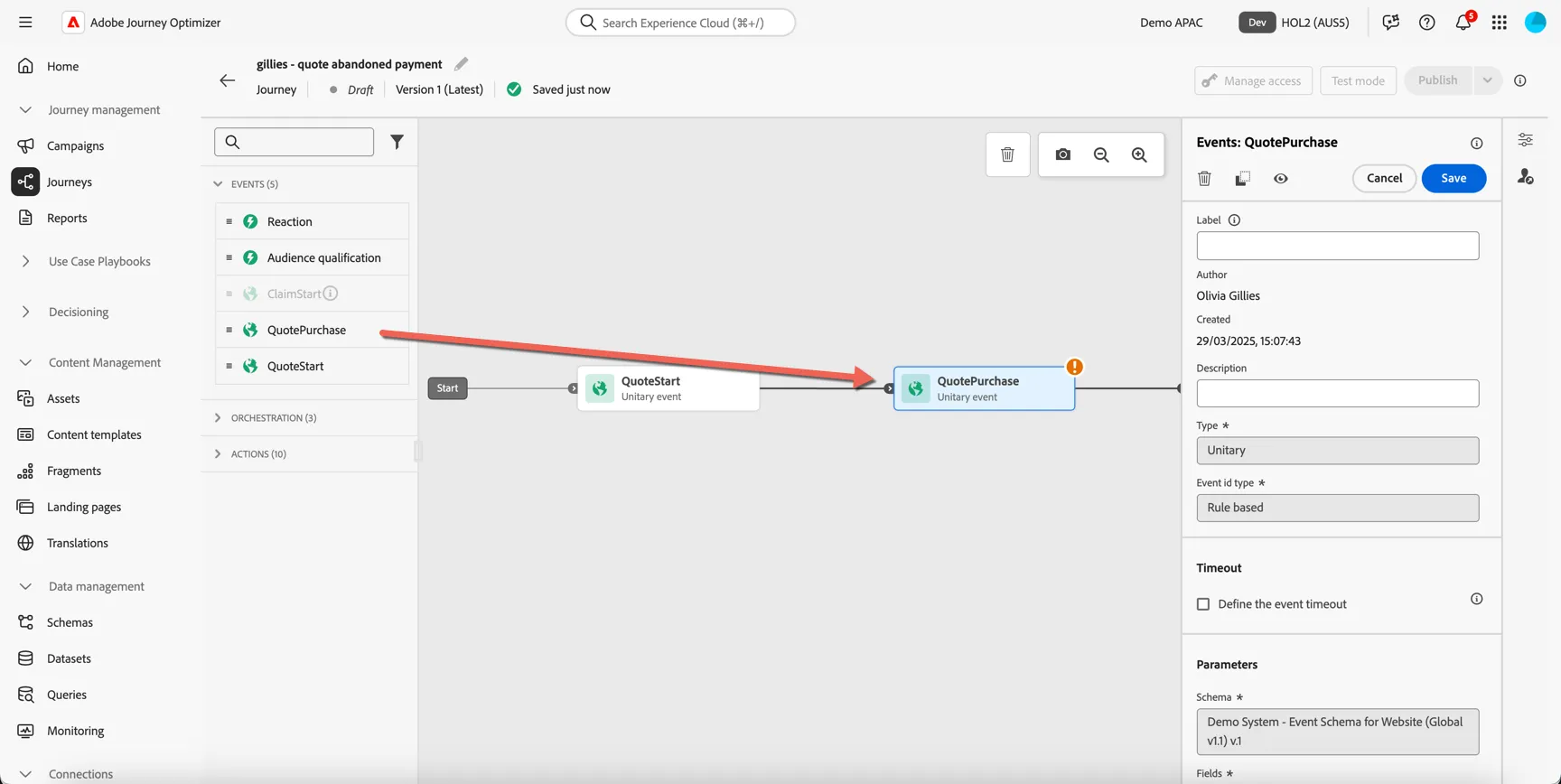Click the Label input field
This screenshot has width=1561, height=784.
point(1338,246)
